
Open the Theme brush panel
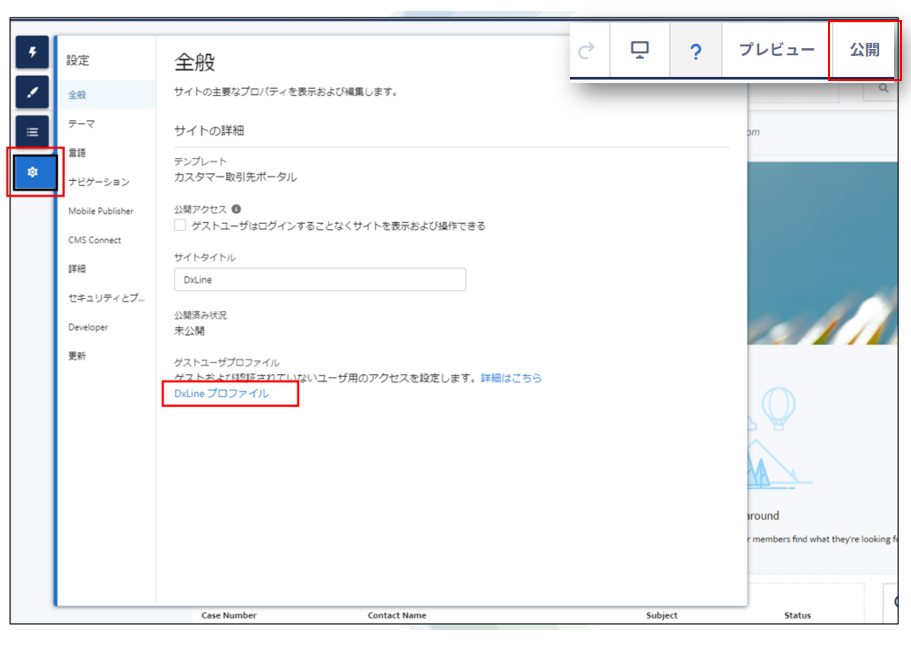(x=32, y=92)
